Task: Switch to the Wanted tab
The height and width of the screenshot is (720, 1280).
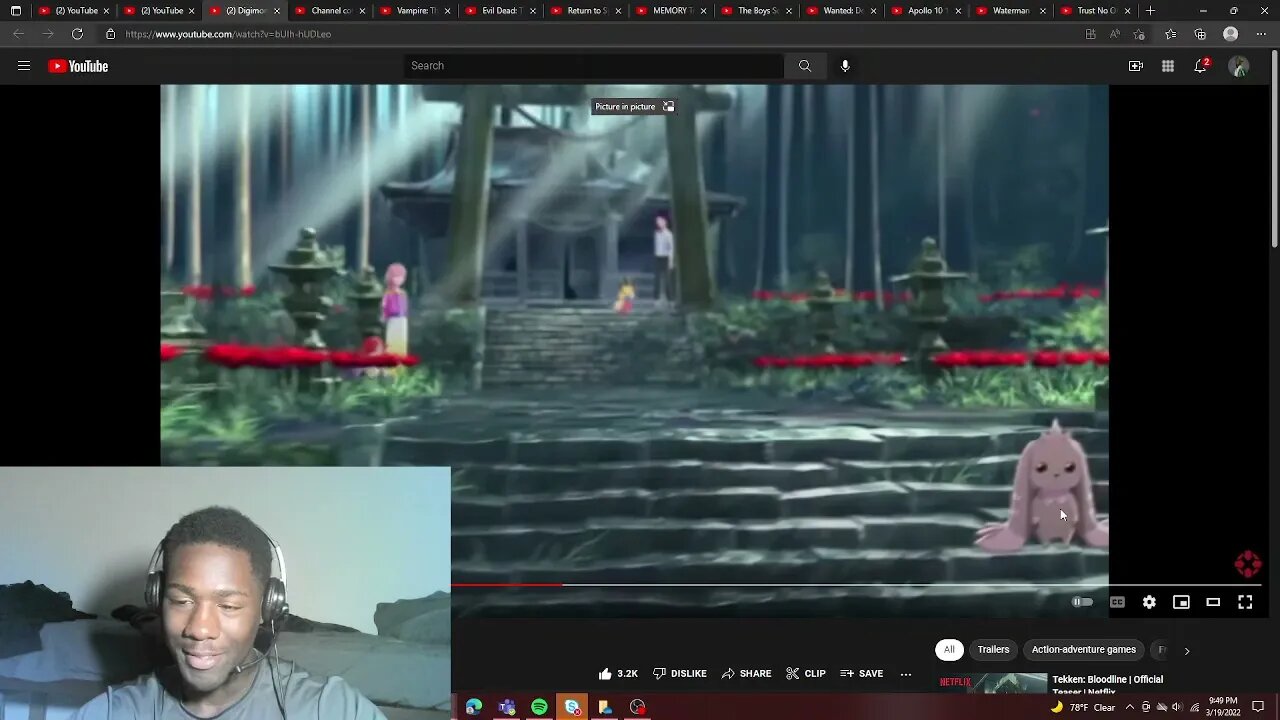Action: 842,11
